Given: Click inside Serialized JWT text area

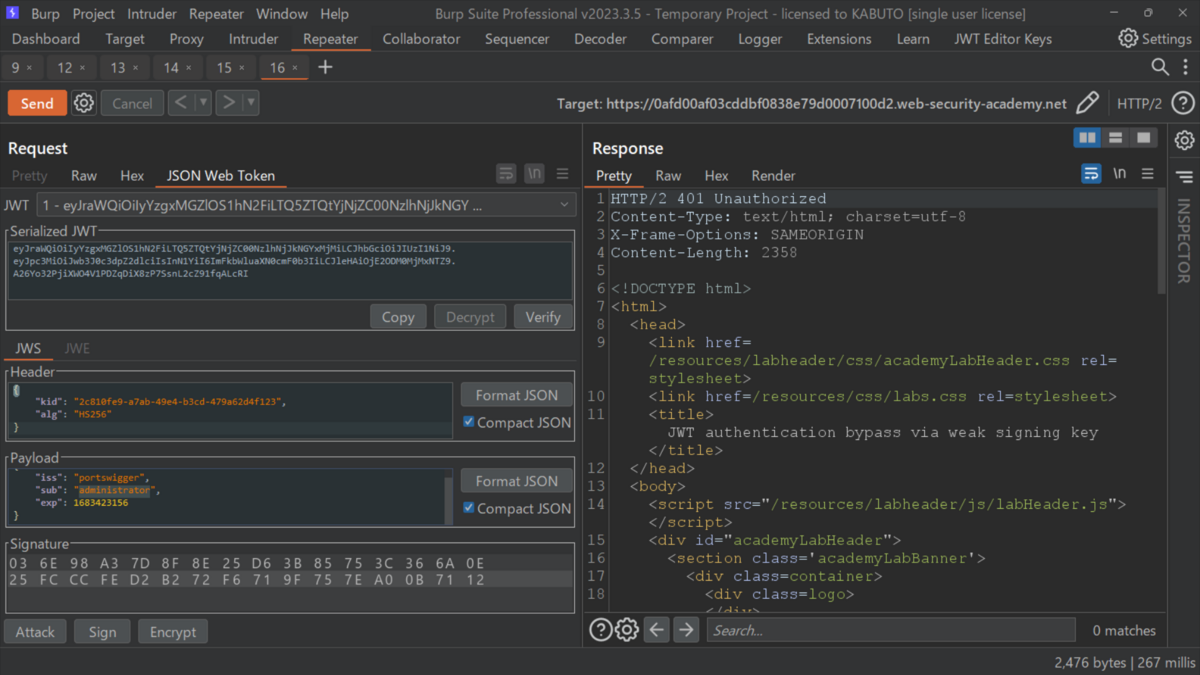Looking at the screenshot, I should (290, 270).
